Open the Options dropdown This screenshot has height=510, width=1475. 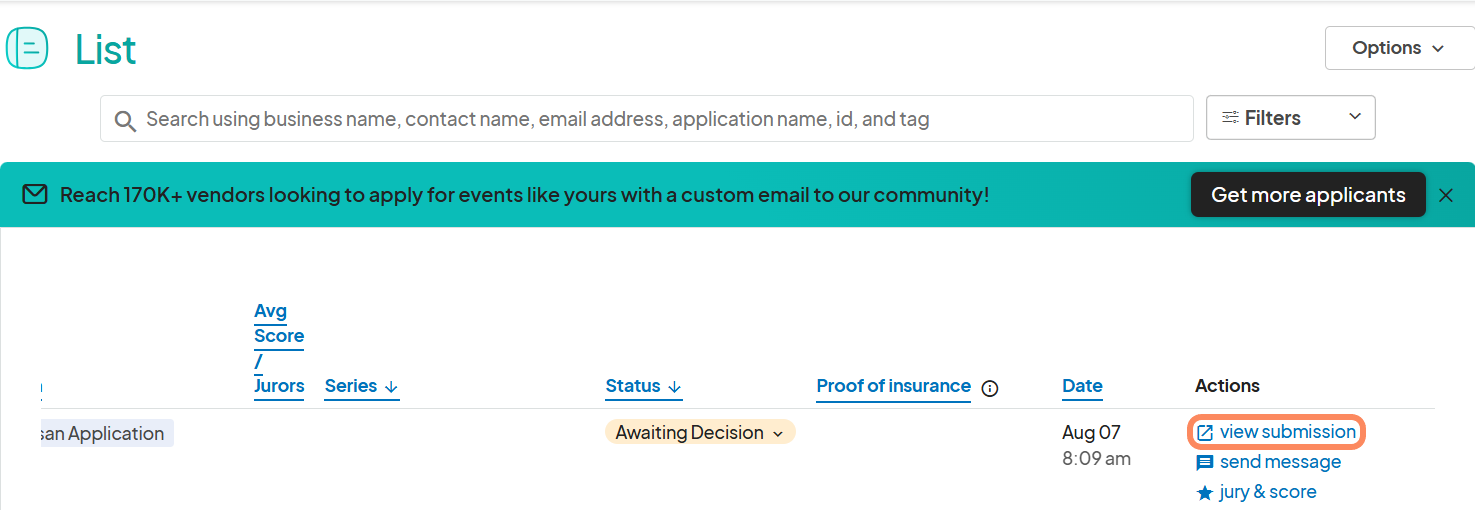(x=1399, y=48)
